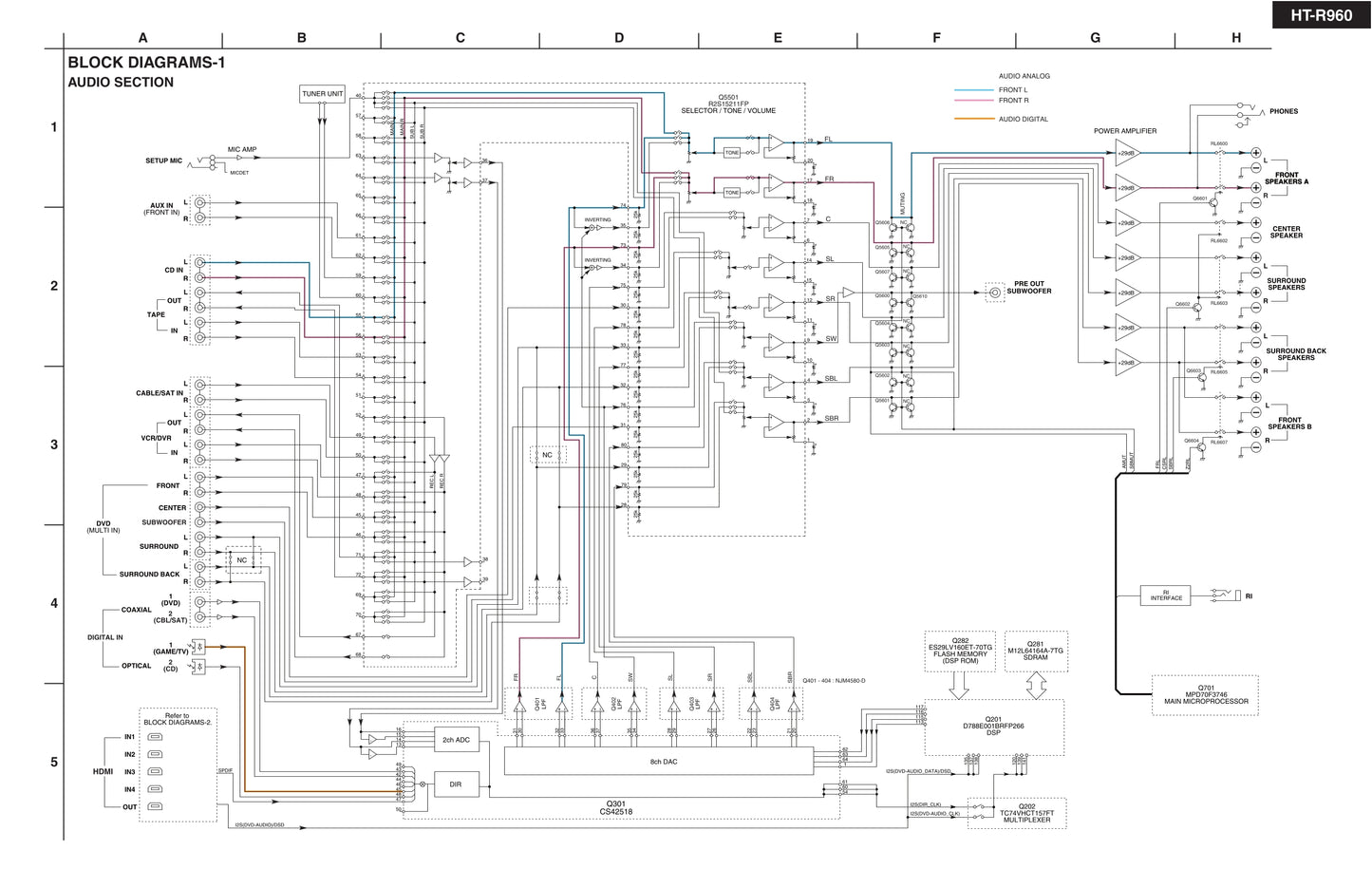Select the DIR block

pyautogui.click(x=456, y=784)
